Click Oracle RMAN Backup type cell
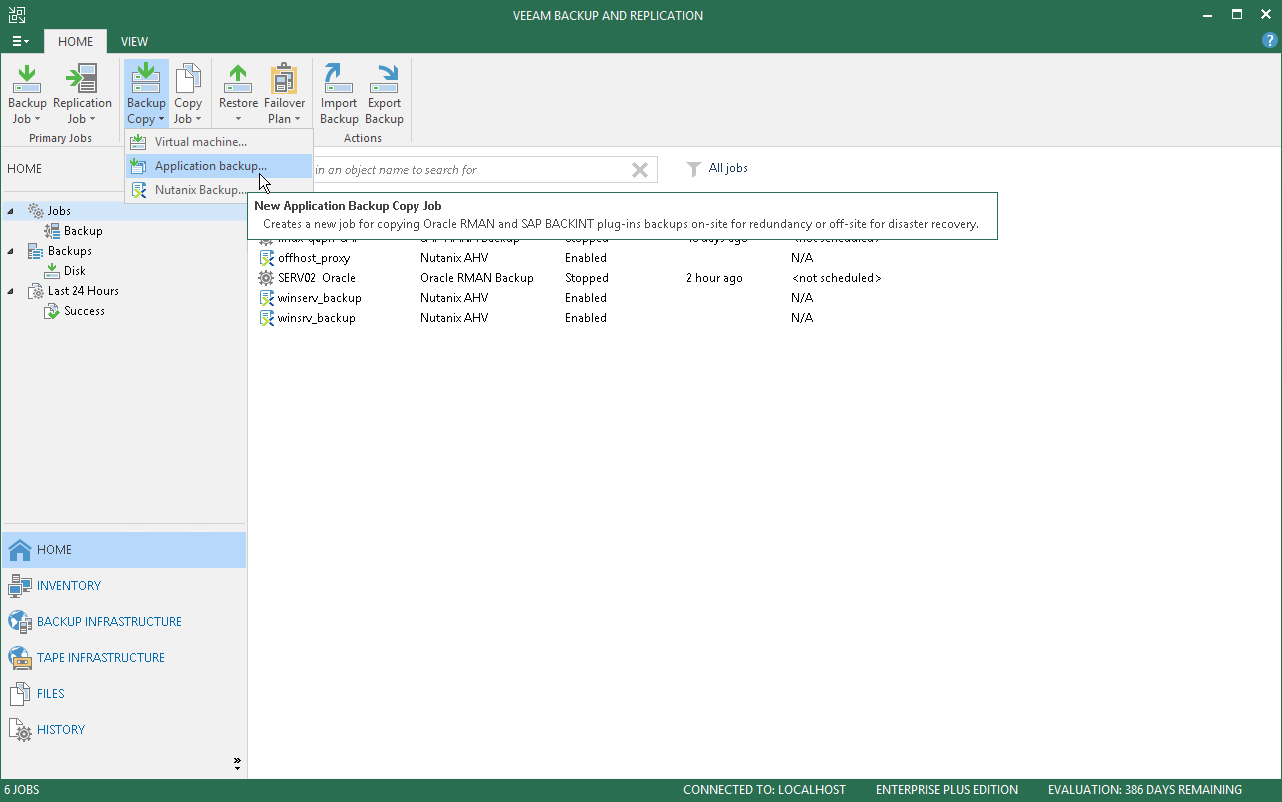Image resolution: width=1282 pixels, height=802 pixels. point(477,278)
